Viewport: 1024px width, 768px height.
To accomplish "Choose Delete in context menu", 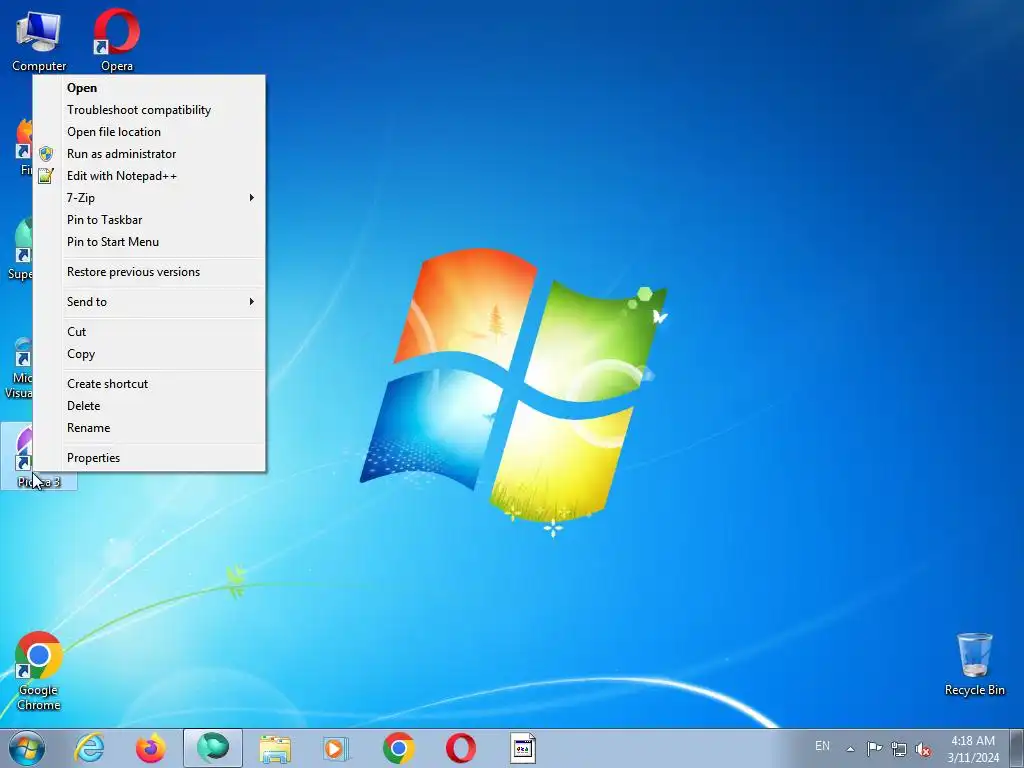I will pyautogui.click(x=149, y=406).
